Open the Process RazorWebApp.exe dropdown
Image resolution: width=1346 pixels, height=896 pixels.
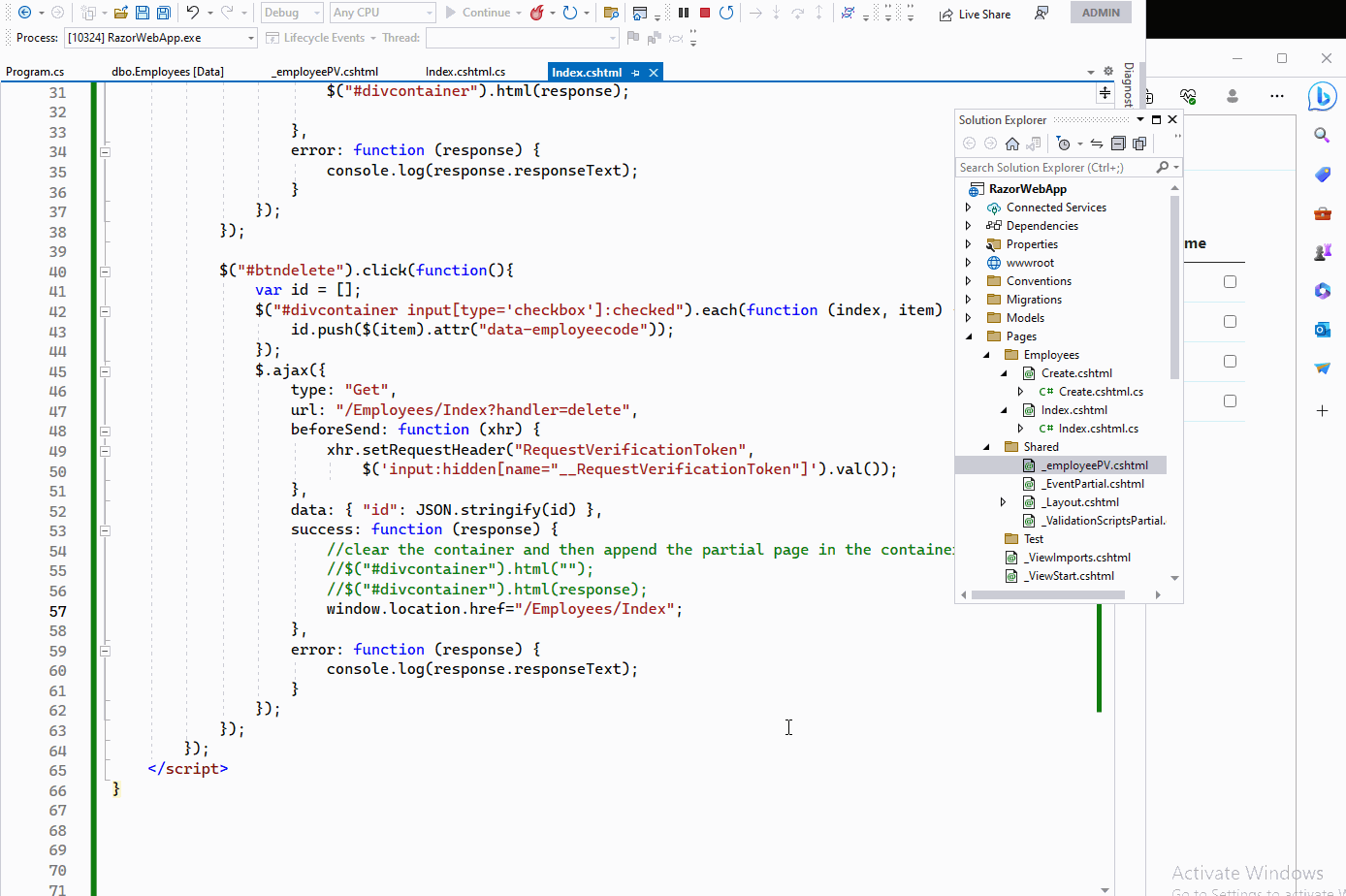coord(160,38)
